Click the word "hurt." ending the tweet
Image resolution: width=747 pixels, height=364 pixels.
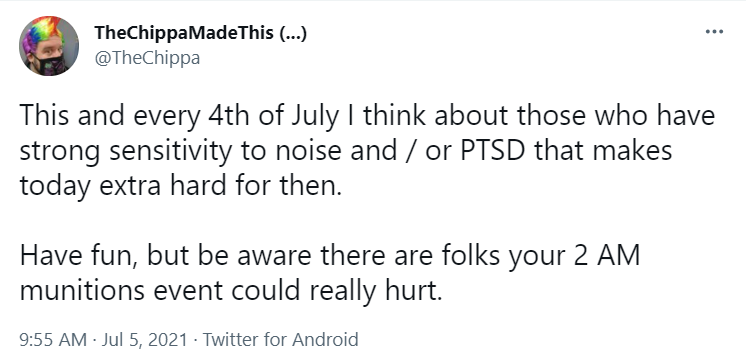coord(412,290)
